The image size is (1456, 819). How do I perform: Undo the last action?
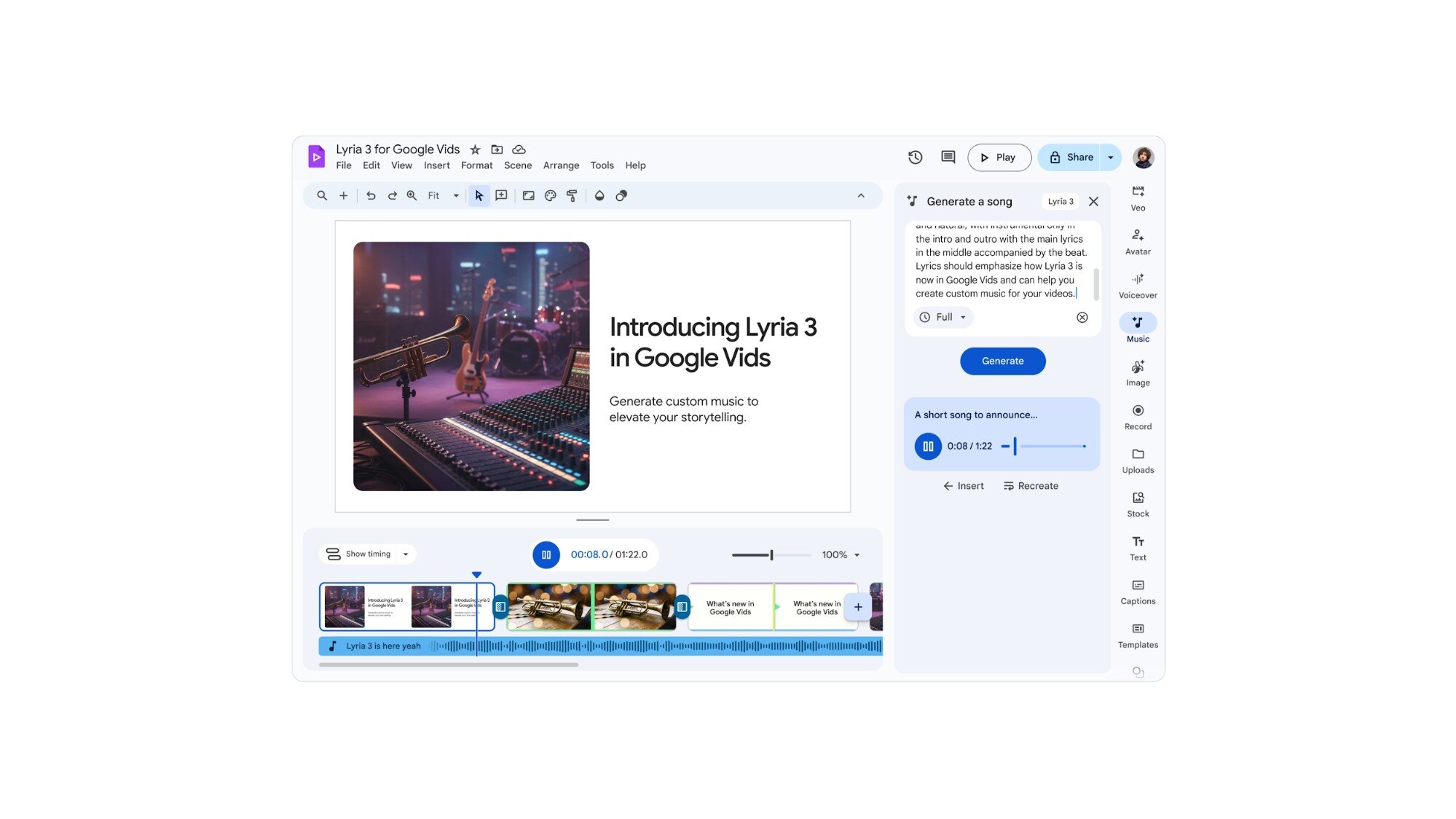point(371,195)
